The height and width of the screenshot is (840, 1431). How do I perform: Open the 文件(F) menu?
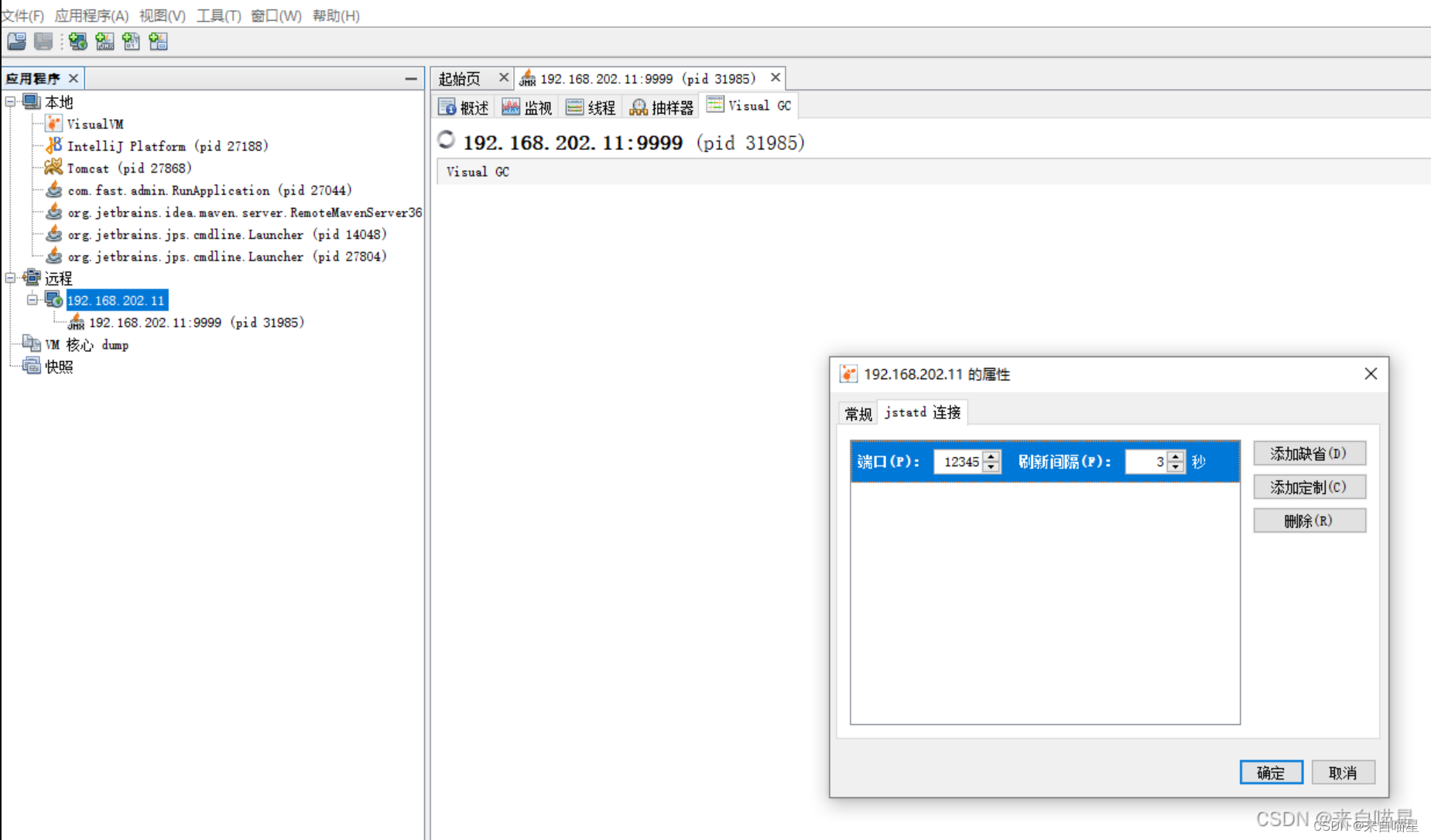click(22, 15)
